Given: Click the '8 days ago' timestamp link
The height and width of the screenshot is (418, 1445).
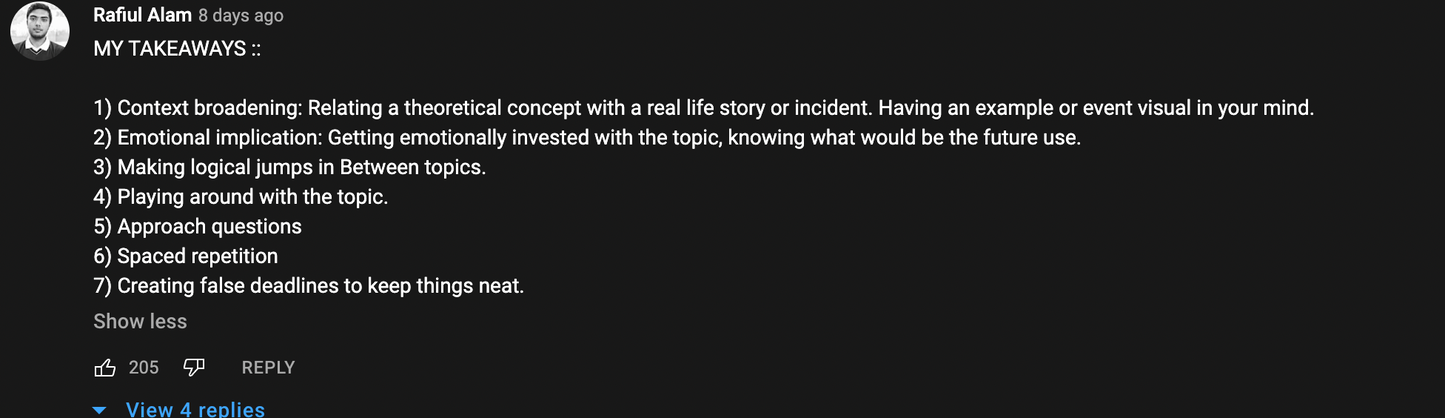Looking at the screenshot, I should [x=240, y=16].
